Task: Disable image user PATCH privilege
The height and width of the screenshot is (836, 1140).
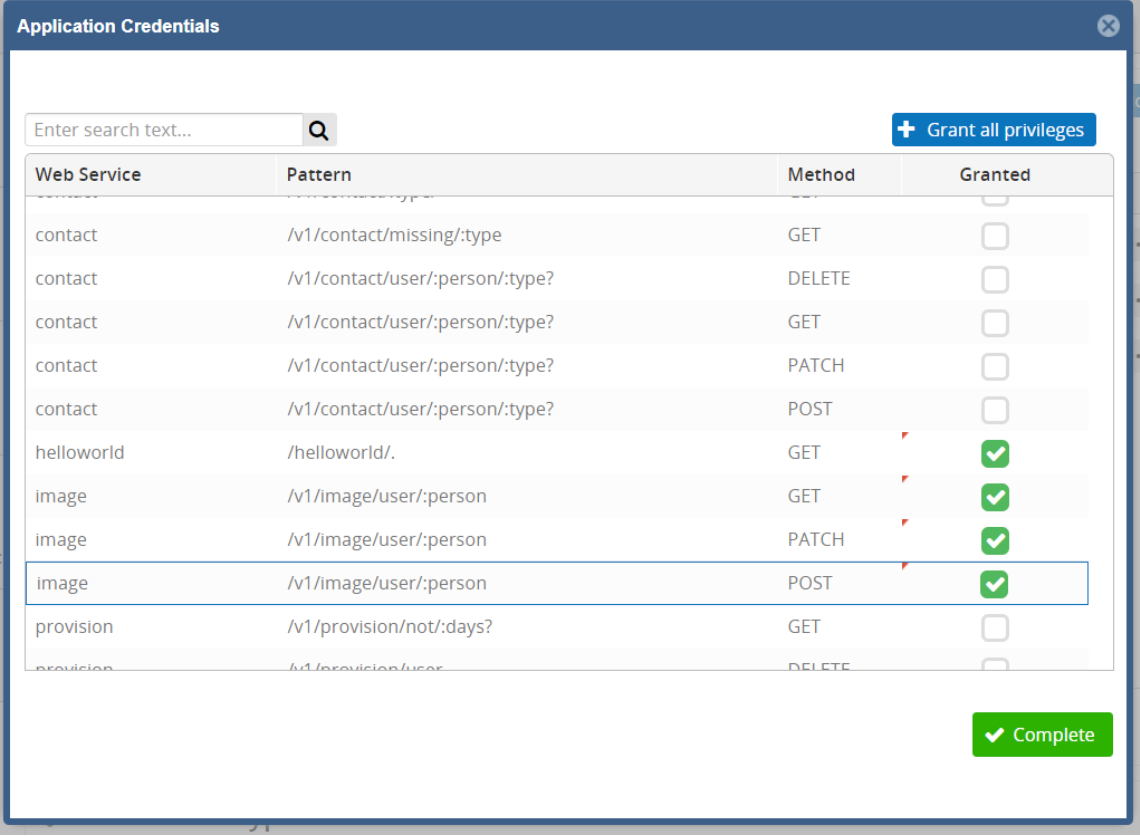Action: (994, 541)
